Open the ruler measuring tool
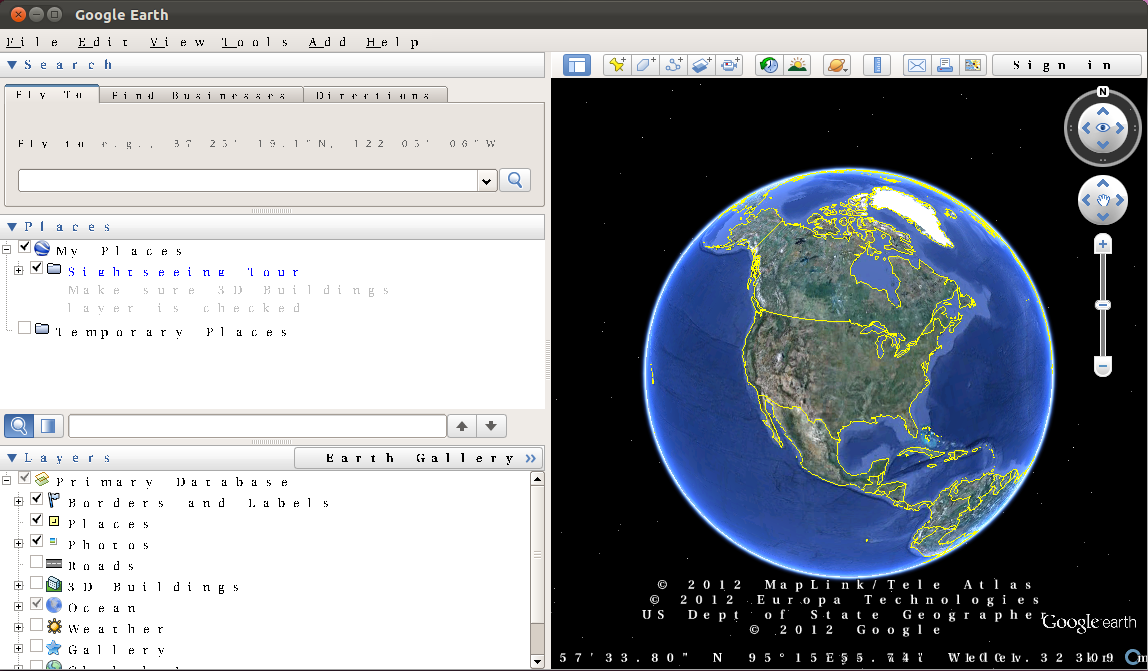The width and height of the screenshot is (1148, 671). click(x=876, y=65)
